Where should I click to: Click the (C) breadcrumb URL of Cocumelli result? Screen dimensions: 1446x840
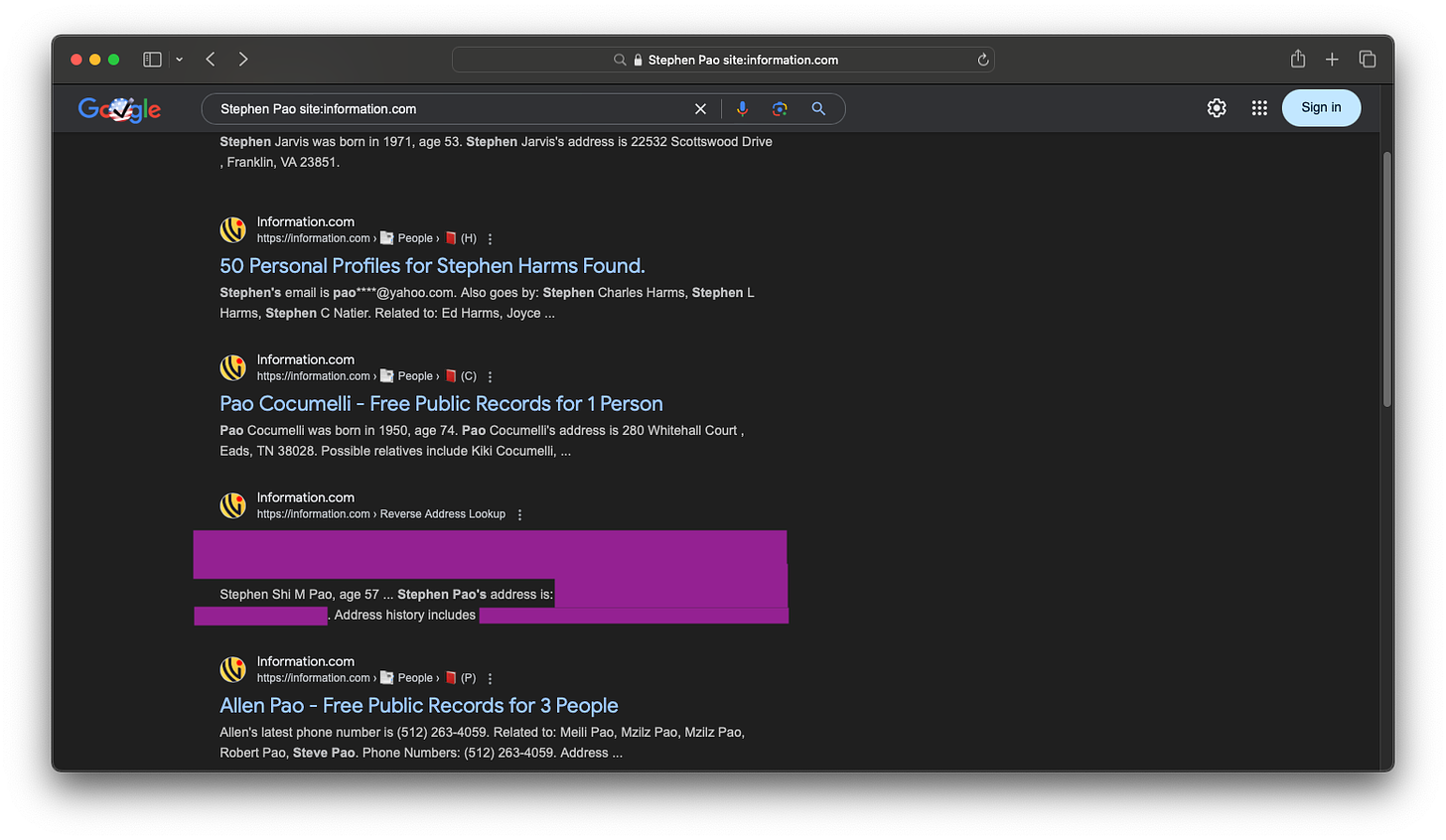pyautogui.click(x=366, y=376)
